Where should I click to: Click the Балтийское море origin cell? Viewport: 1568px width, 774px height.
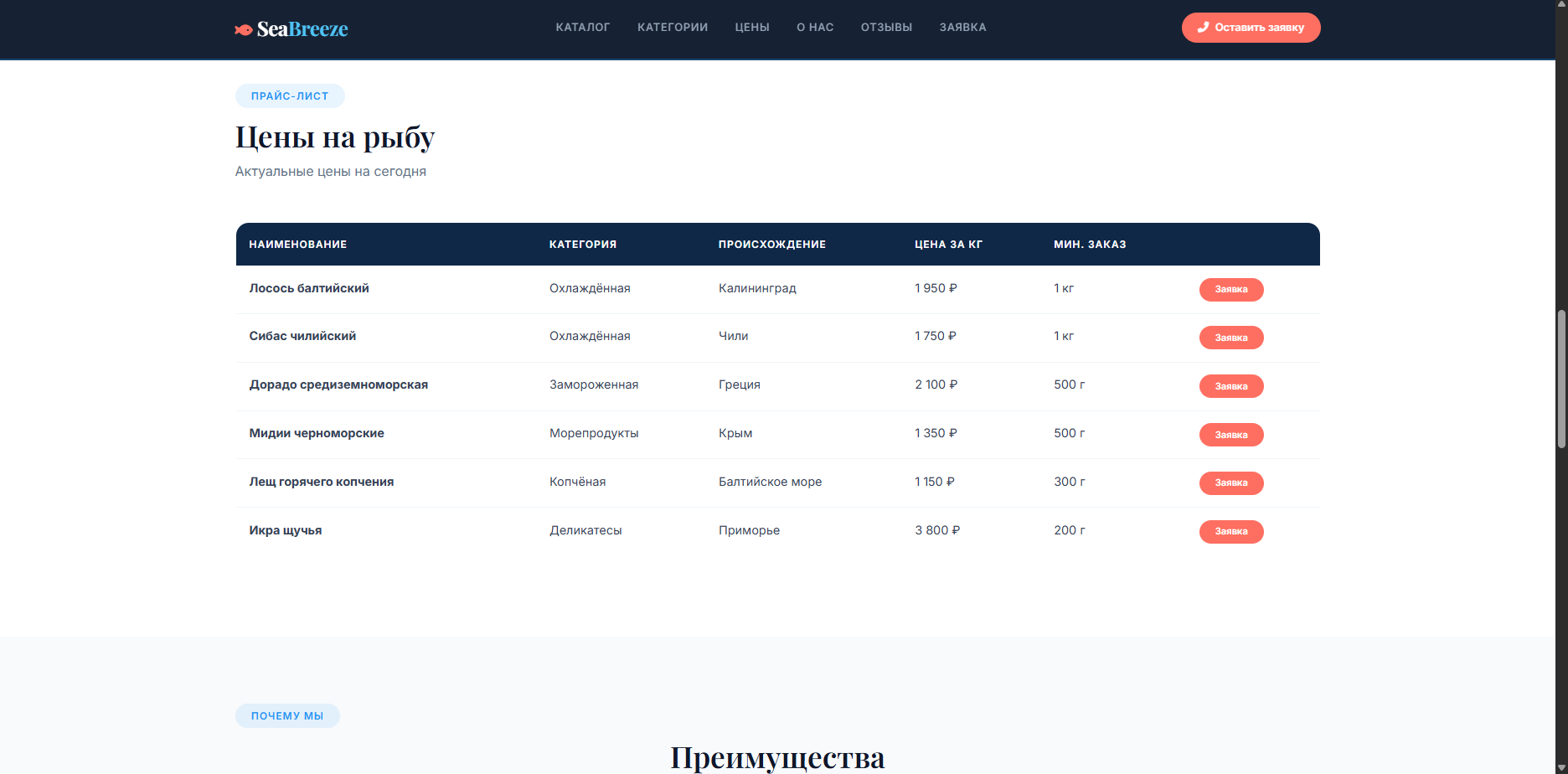pos(771,482)
